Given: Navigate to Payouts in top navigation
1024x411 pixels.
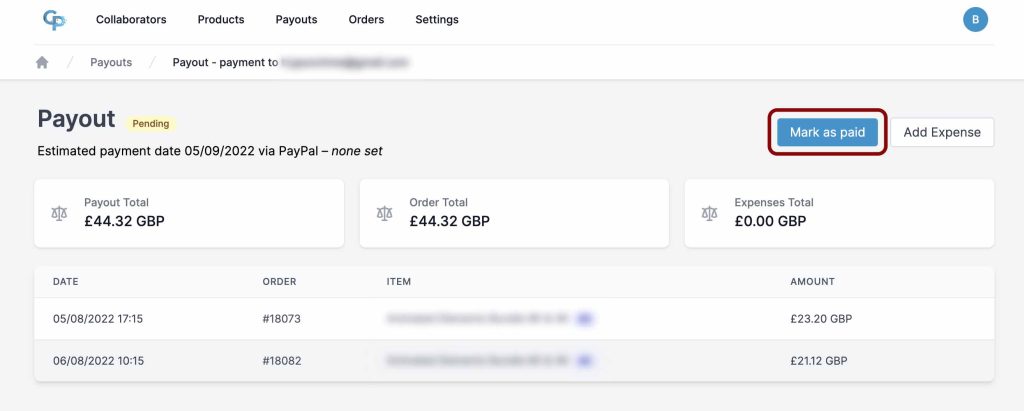Looking at the screenshot, I should [x=296, y=20].
